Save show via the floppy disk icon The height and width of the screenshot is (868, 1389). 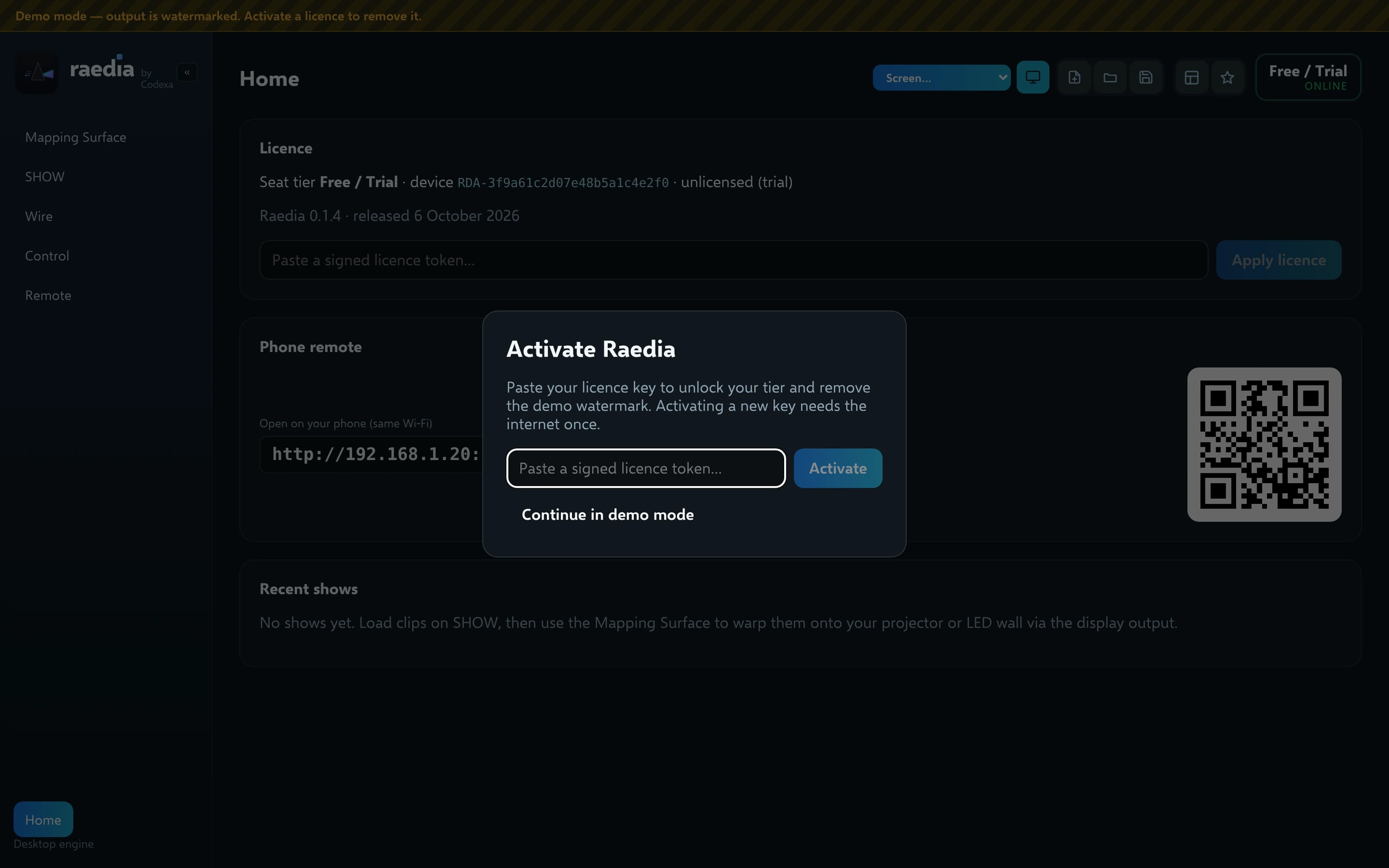(1145, 77)
